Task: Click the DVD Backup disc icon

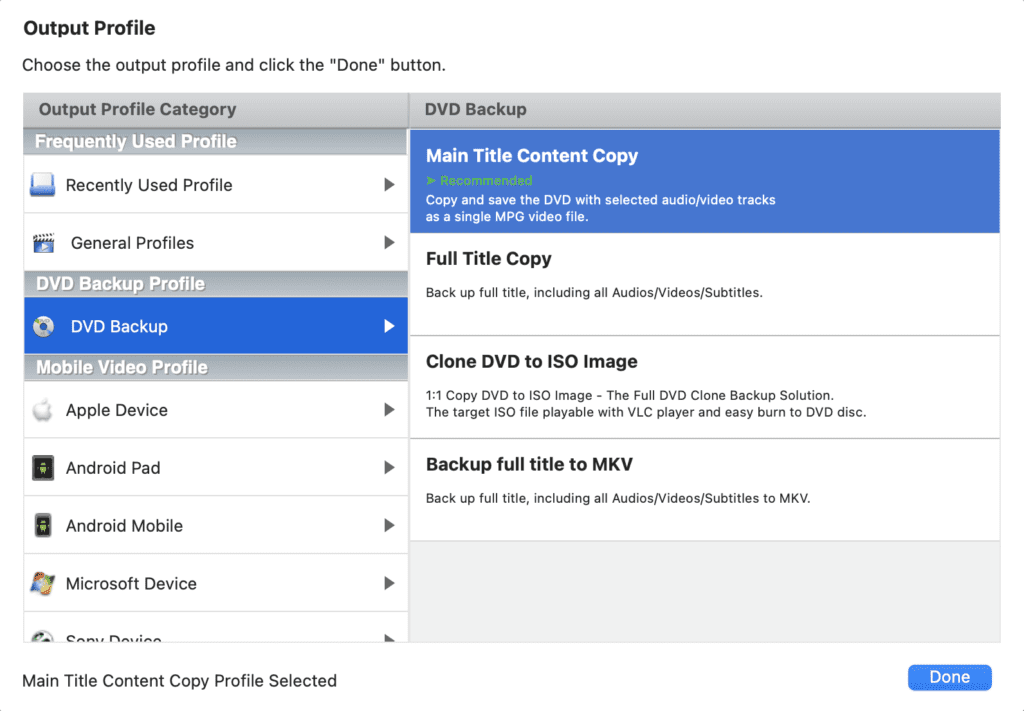Action: tap(44, 326)
